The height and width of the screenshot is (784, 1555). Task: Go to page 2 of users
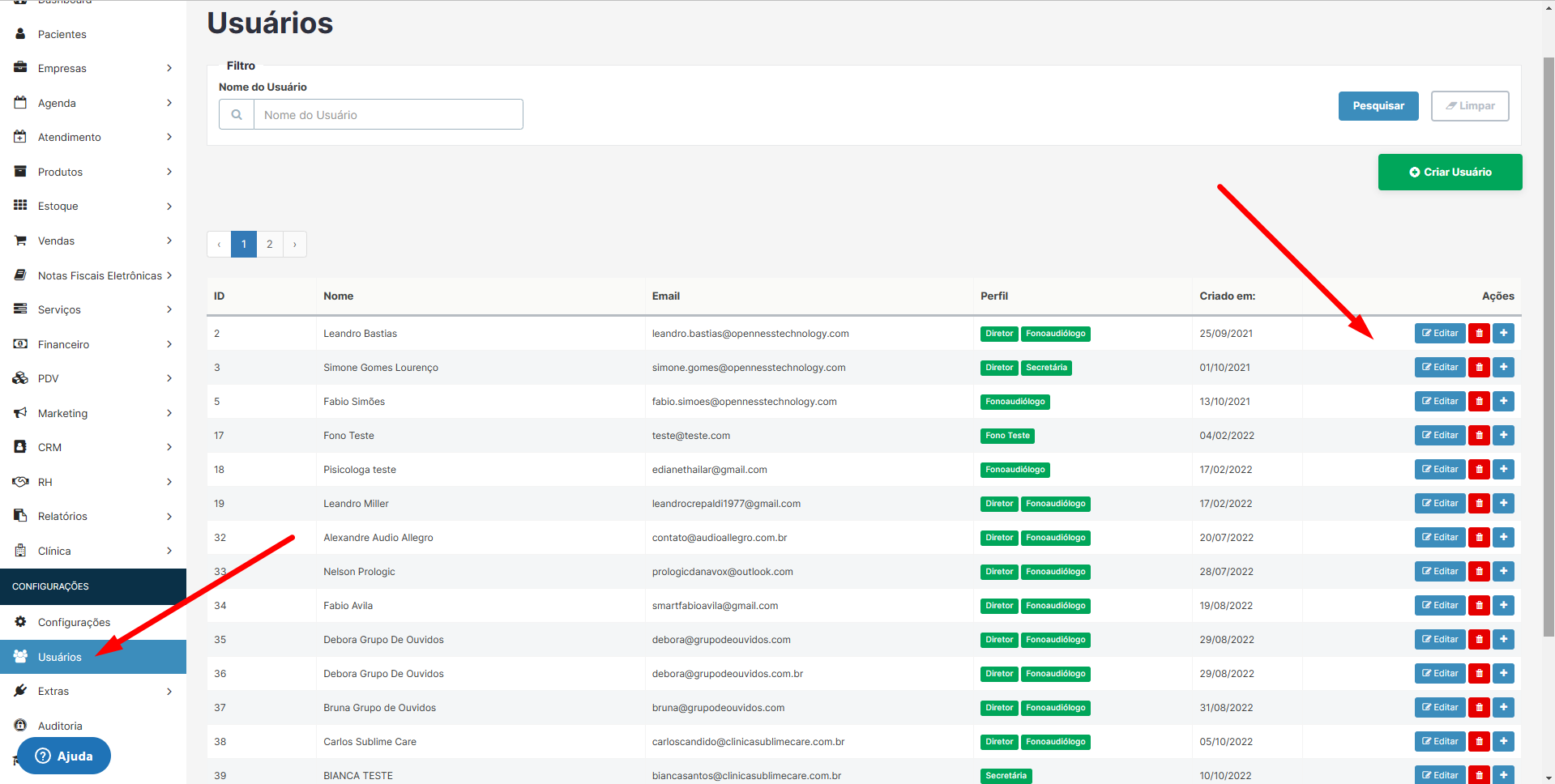(x=270, y=245)
